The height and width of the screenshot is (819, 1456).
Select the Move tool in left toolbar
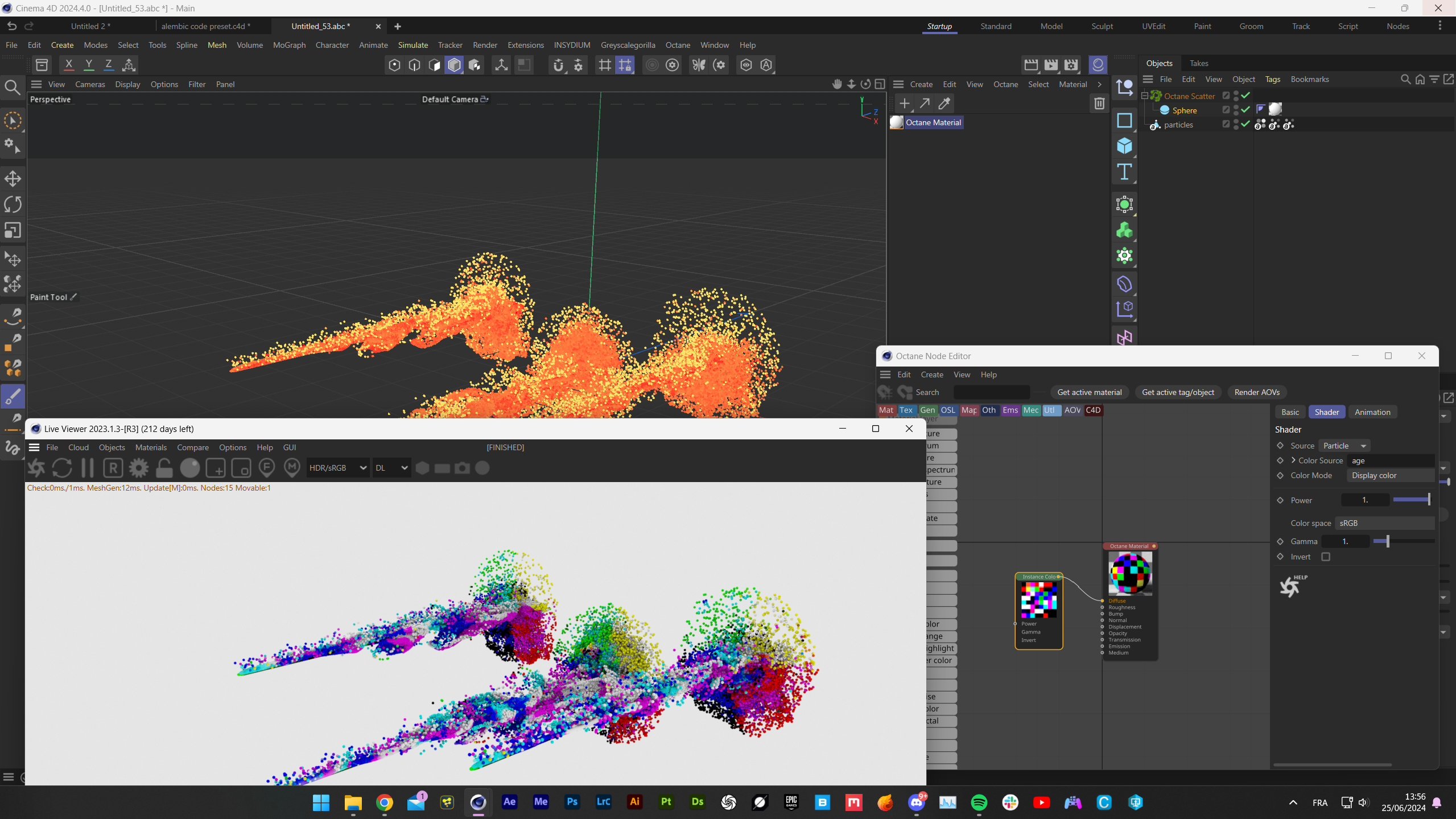point(13,179)
